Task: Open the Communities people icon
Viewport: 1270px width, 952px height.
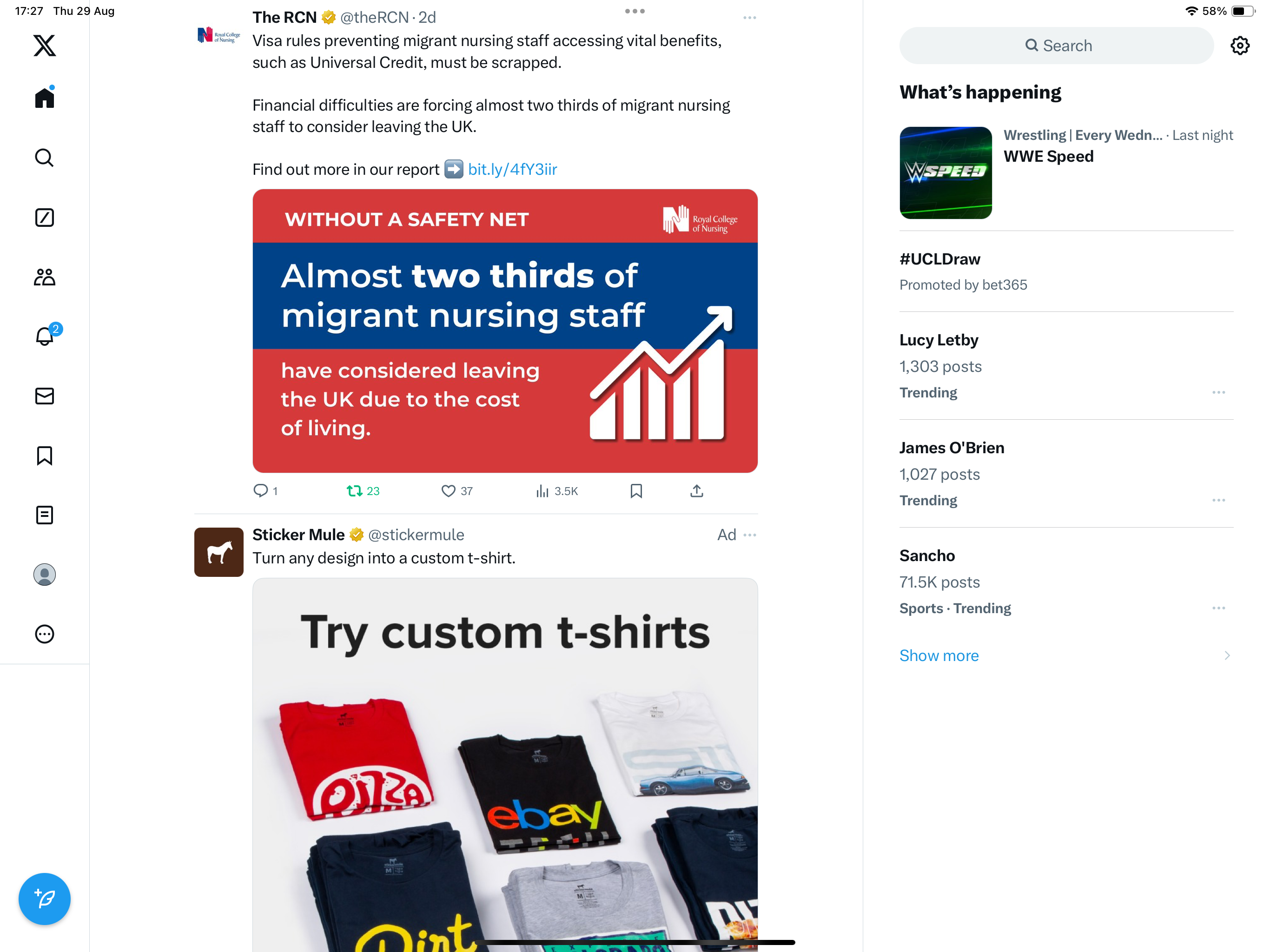Action: [44, 278]
